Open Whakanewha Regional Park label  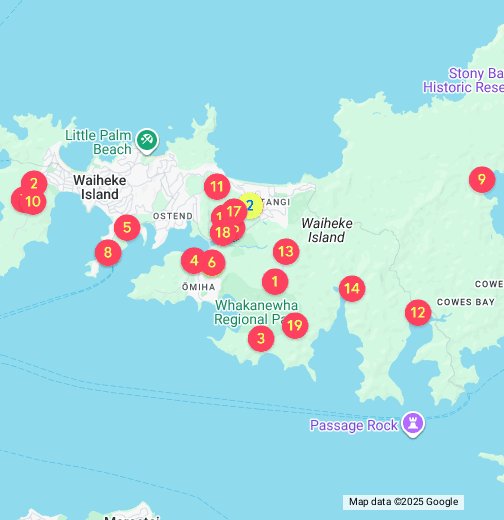click(x=256, y=312)
